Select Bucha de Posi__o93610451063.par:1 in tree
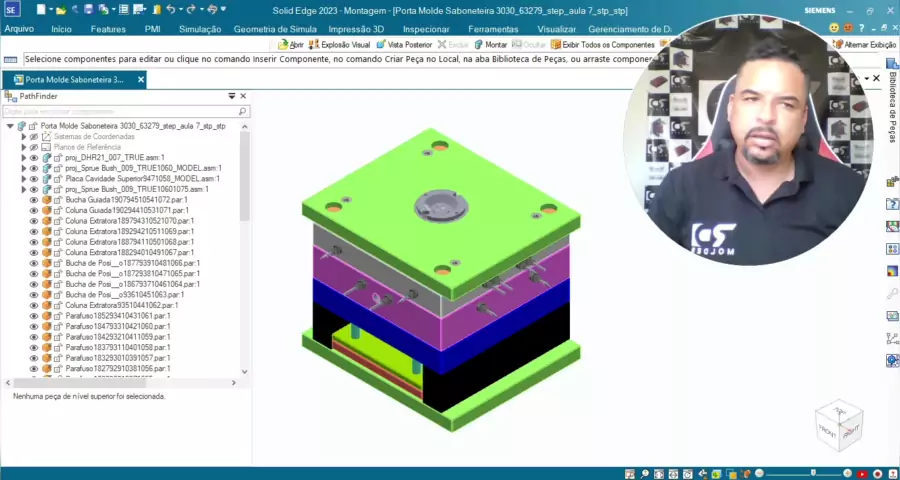Viewport: 900px width, 480px height. click(x=125, y=295)
